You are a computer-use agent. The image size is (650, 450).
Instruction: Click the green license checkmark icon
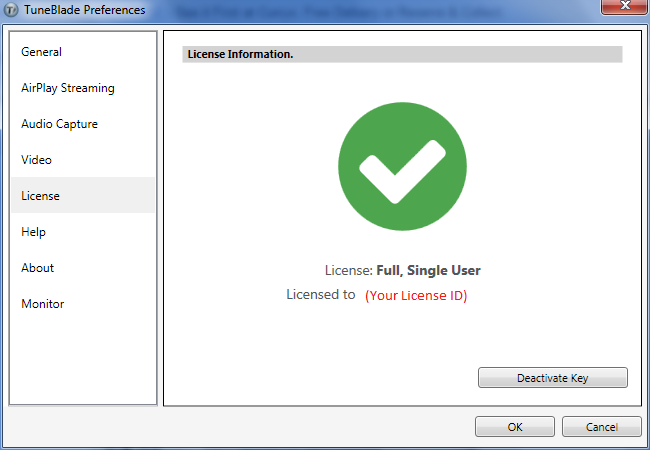click(403, 166)
